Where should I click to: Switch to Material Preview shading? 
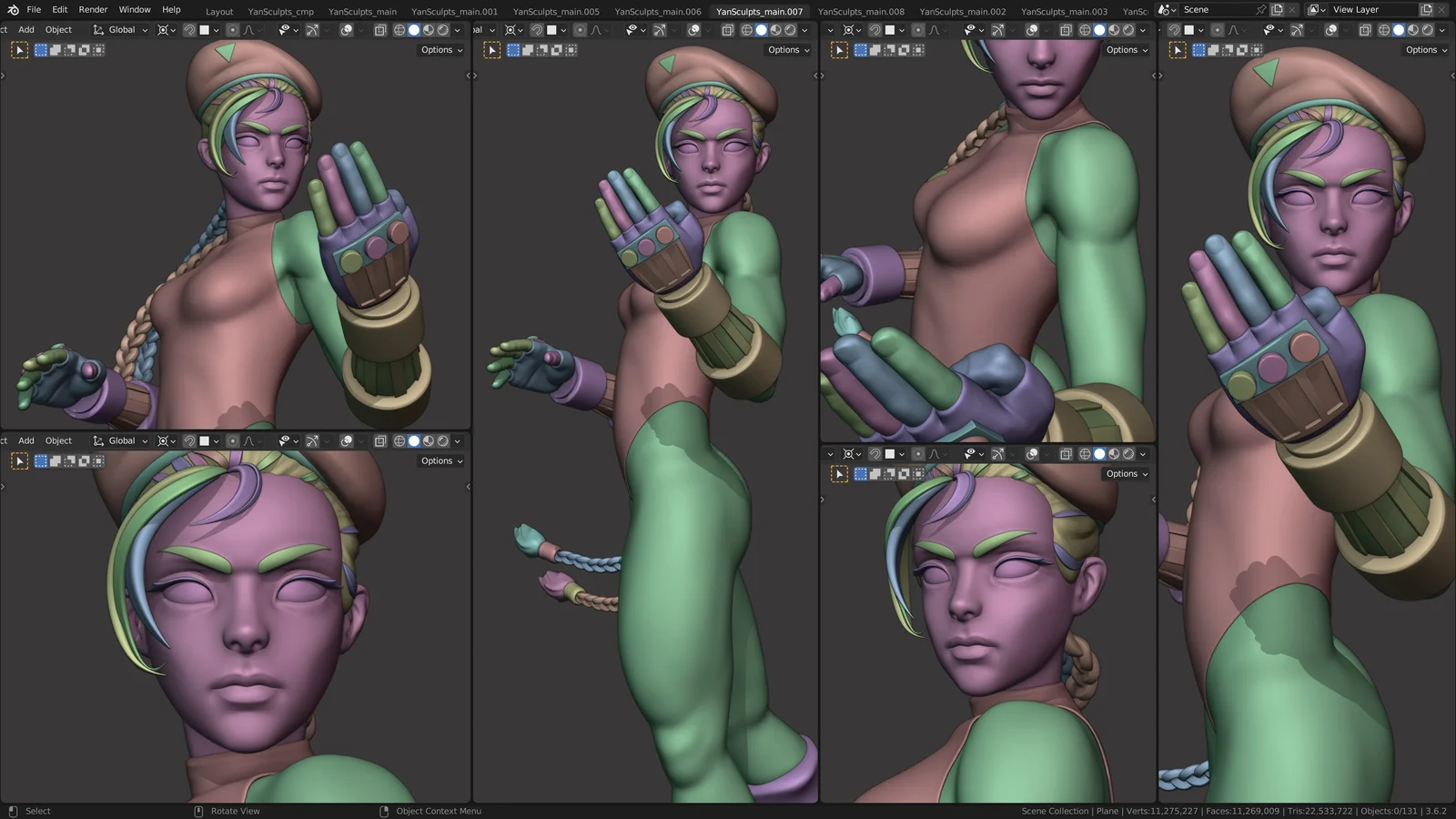[428, 30]
